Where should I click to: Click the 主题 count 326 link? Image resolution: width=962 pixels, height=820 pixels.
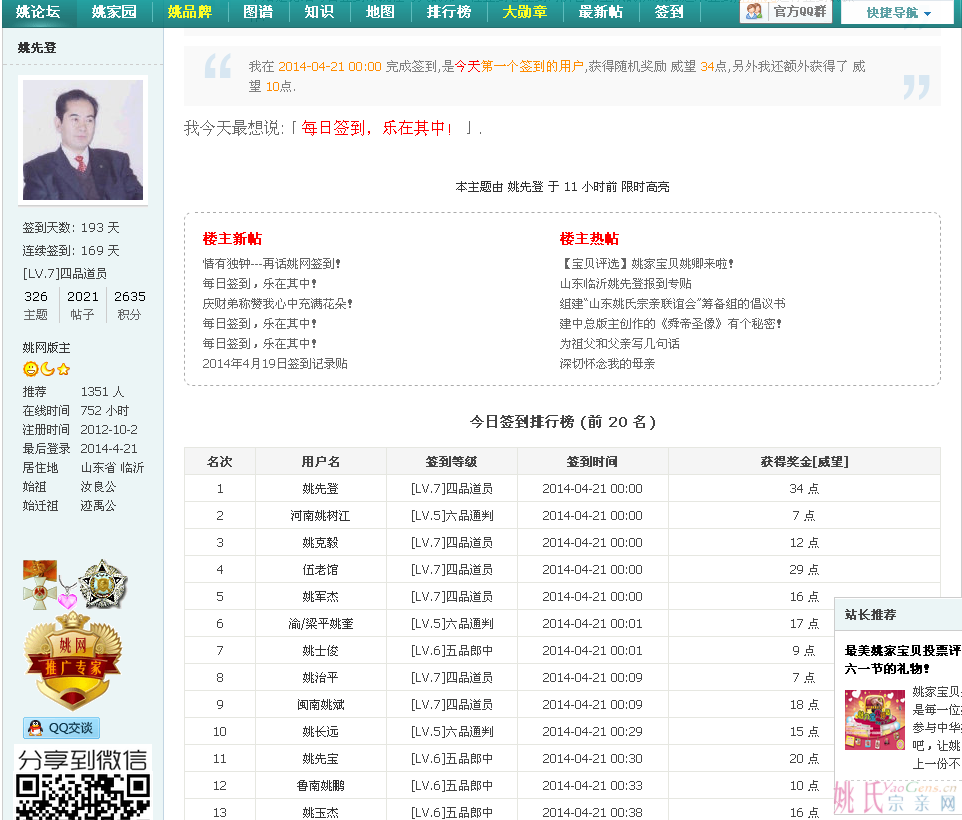[x=36, y=297]
